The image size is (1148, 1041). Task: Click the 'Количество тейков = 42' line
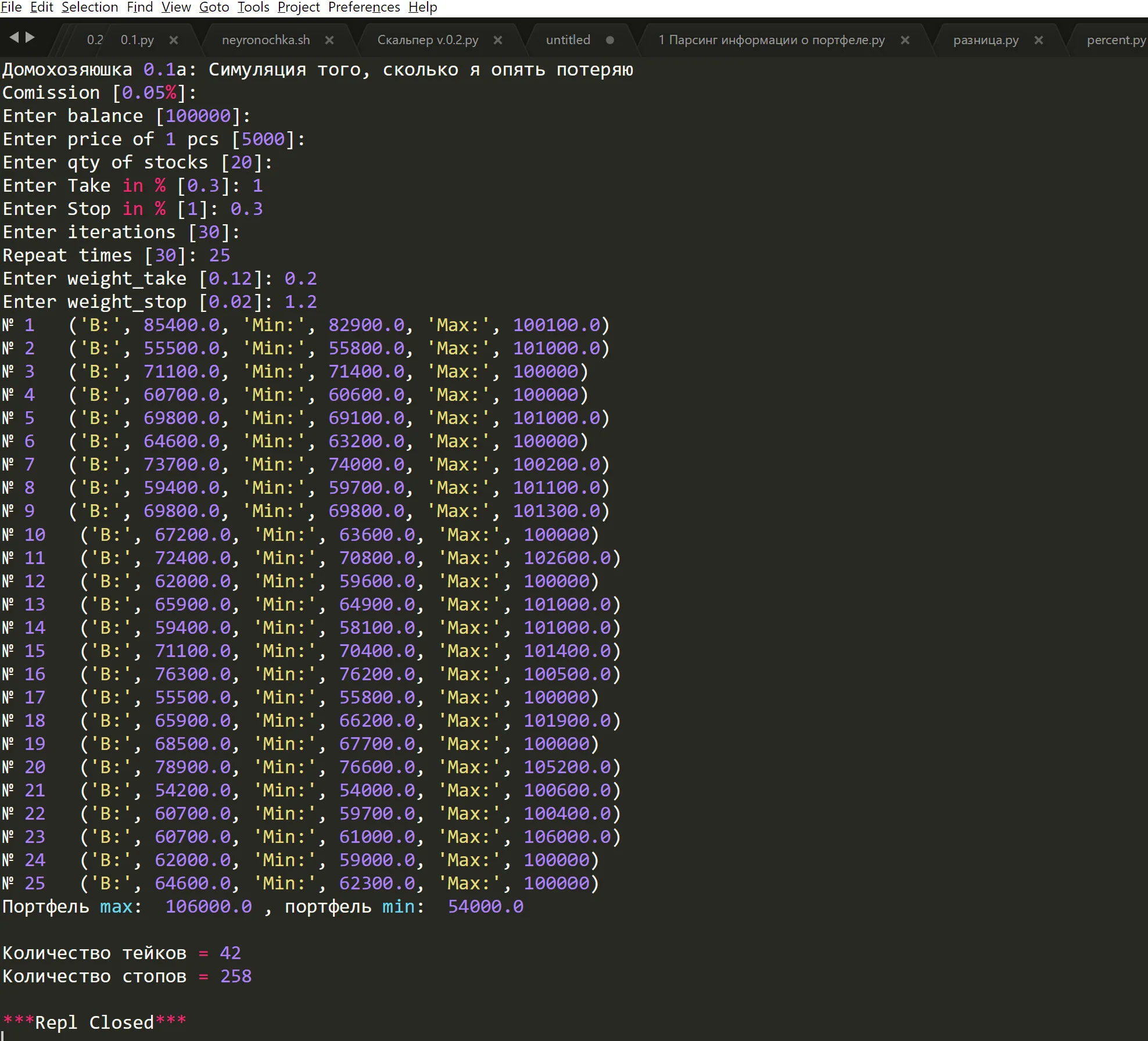(121, 953)
